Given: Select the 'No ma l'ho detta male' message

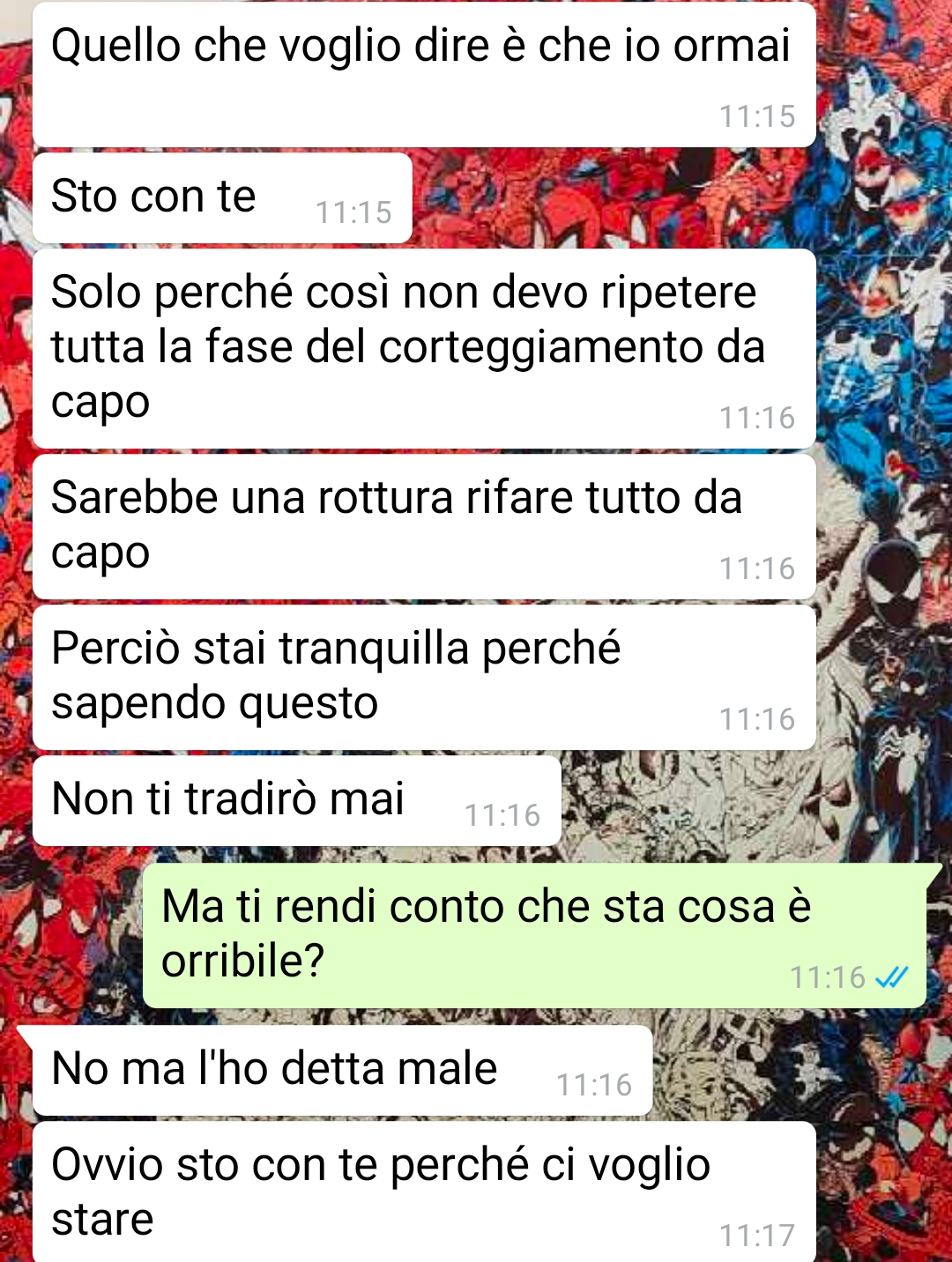Looking at the screenshot, I should click(342, 1071).
